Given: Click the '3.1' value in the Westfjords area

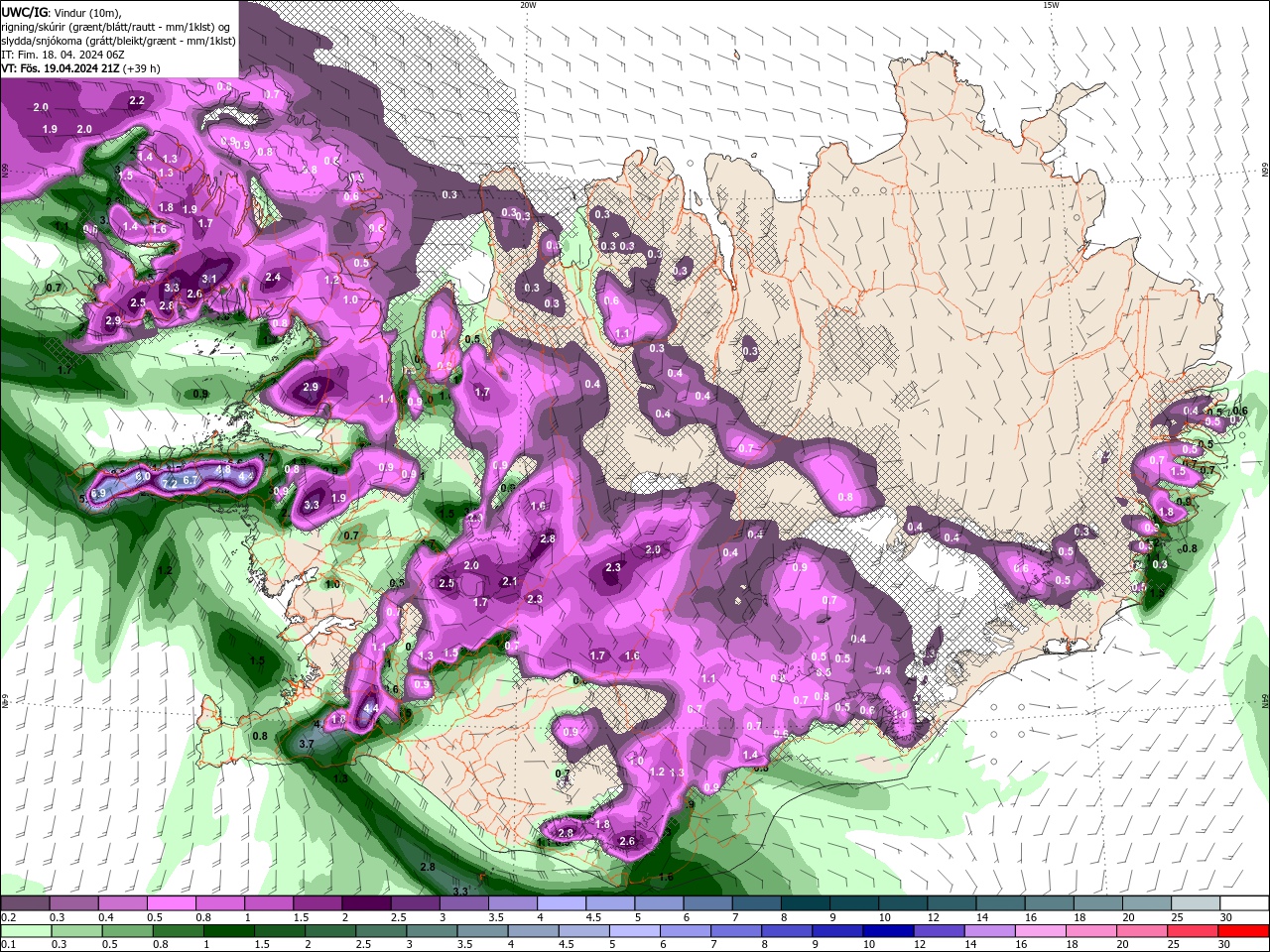Looking at the screenshot, I should point(208,280).
